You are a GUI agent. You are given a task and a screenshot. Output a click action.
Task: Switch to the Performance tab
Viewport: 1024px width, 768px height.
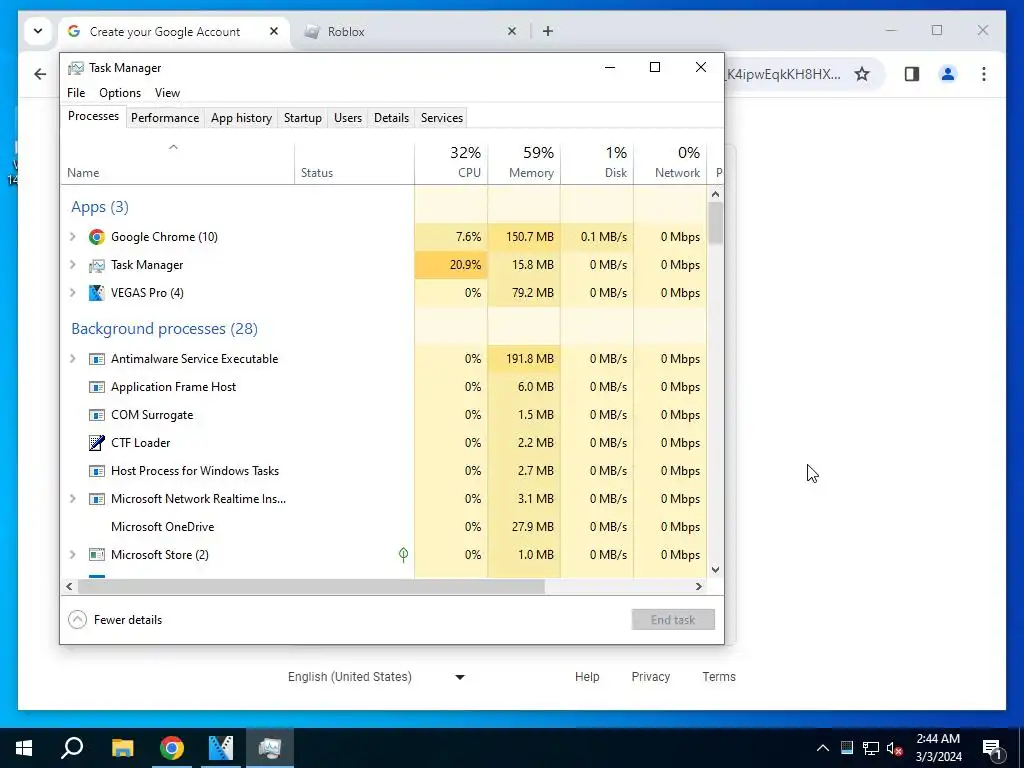point(165,118)
